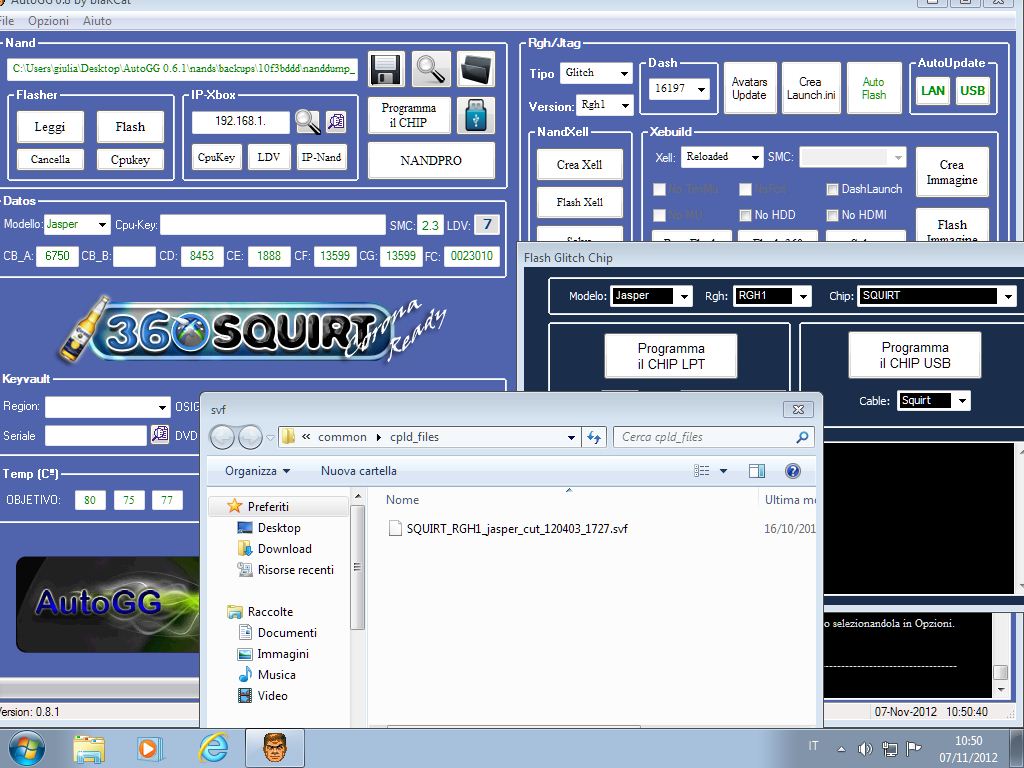
Task: Click Nuova cartella in the file dialog
Action: 359,471
